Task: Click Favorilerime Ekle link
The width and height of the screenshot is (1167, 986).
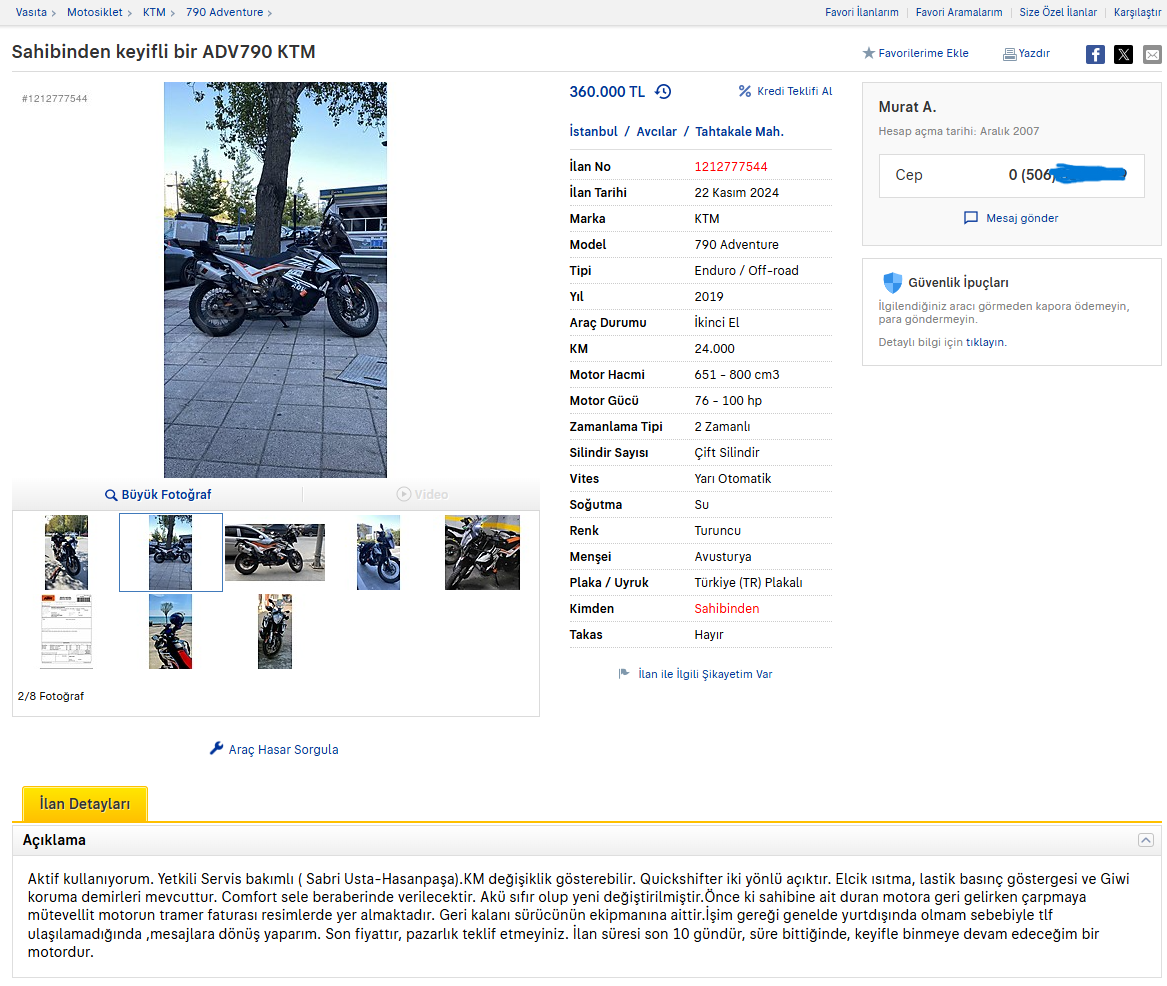Action: coord(923,54)
